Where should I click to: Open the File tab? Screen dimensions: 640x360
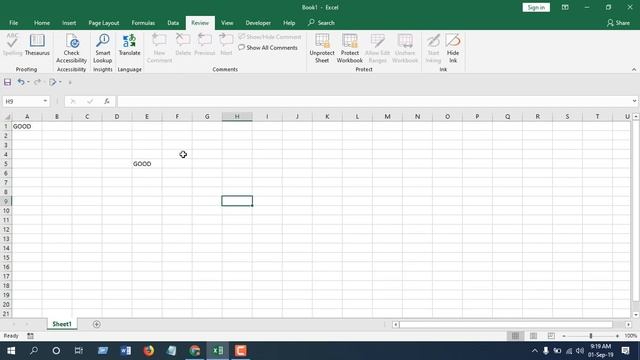(x=13, y=23)
